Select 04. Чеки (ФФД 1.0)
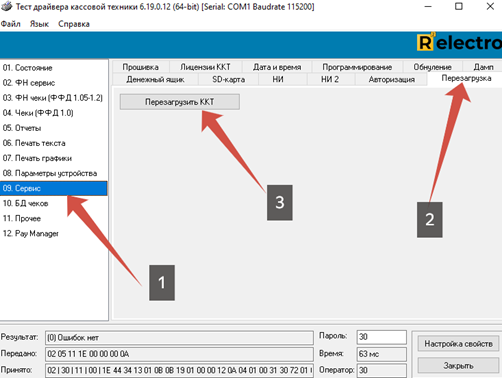Screen dimensions: 502x378 pyautogui.click(x=54, y=113)
